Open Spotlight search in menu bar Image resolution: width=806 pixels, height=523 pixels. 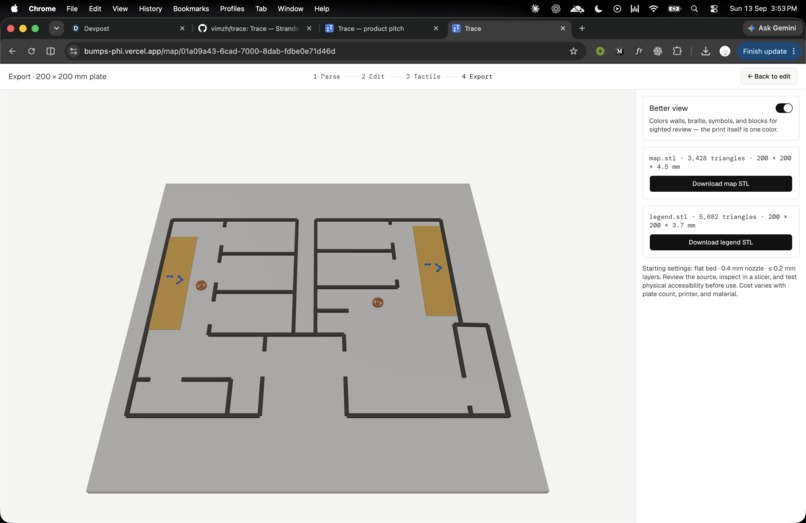(694, 9)
